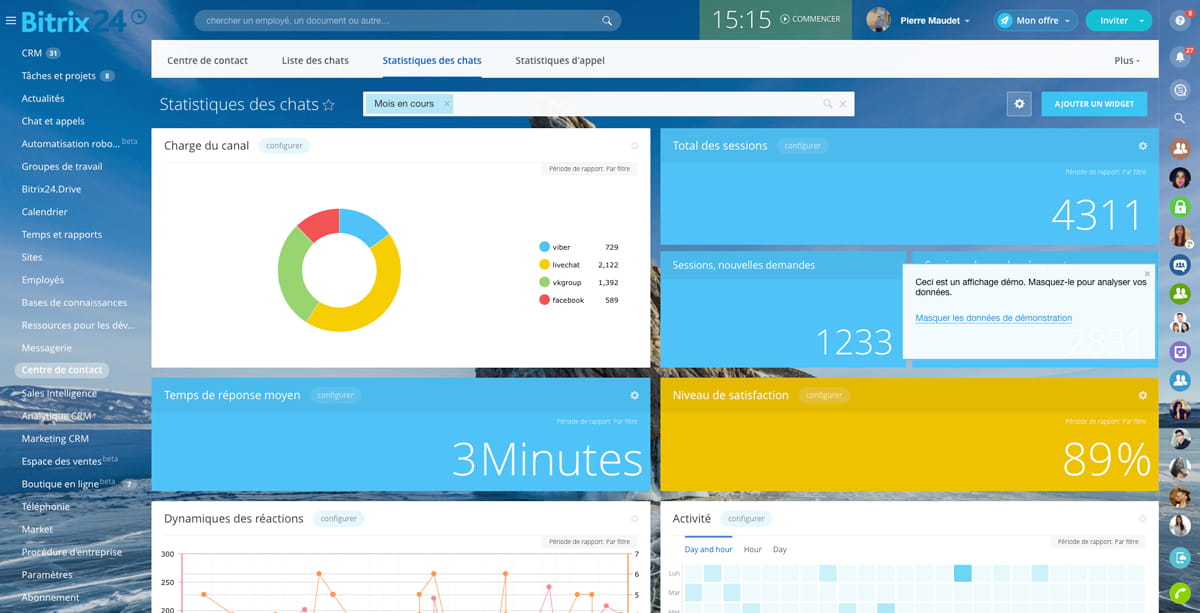Image resolution: width=1200 pixels, height=613 pixels.
Task: Click the green phone icon in right sidebar
Action: [1180, 590]
